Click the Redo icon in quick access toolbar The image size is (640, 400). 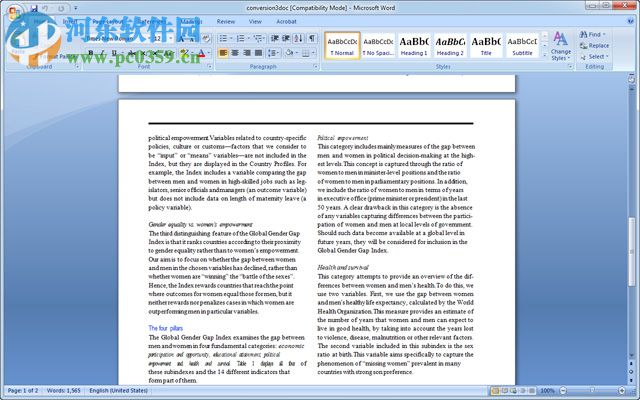[61, 8]
